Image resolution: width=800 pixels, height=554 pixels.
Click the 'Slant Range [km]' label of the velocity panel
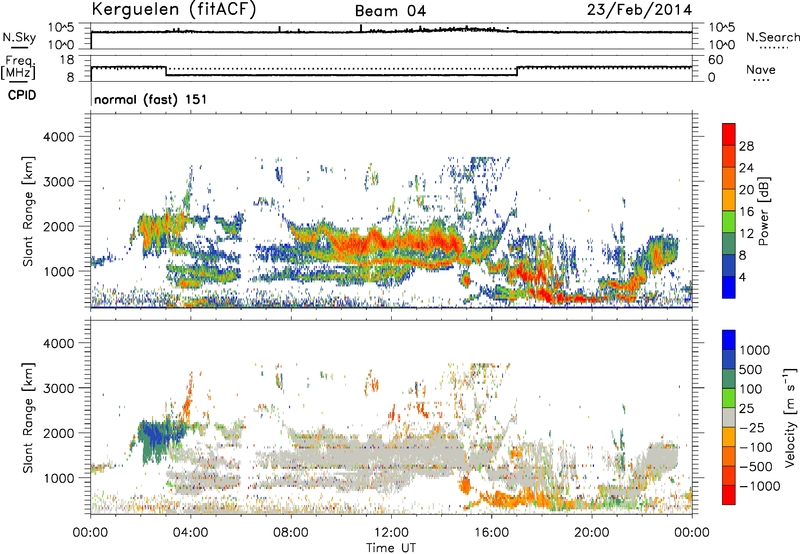(28, 417)
